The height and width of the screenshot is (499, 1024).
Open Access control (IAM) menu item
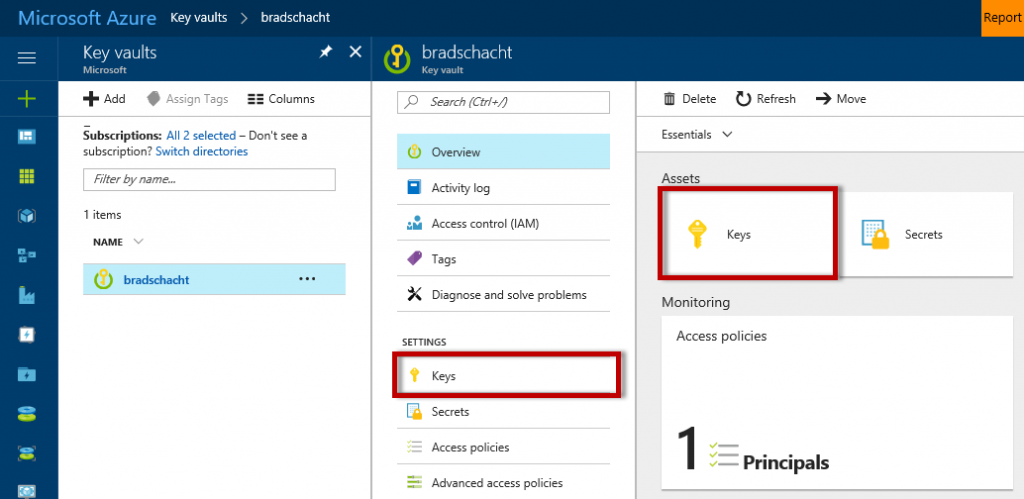[x=485, y=224]
